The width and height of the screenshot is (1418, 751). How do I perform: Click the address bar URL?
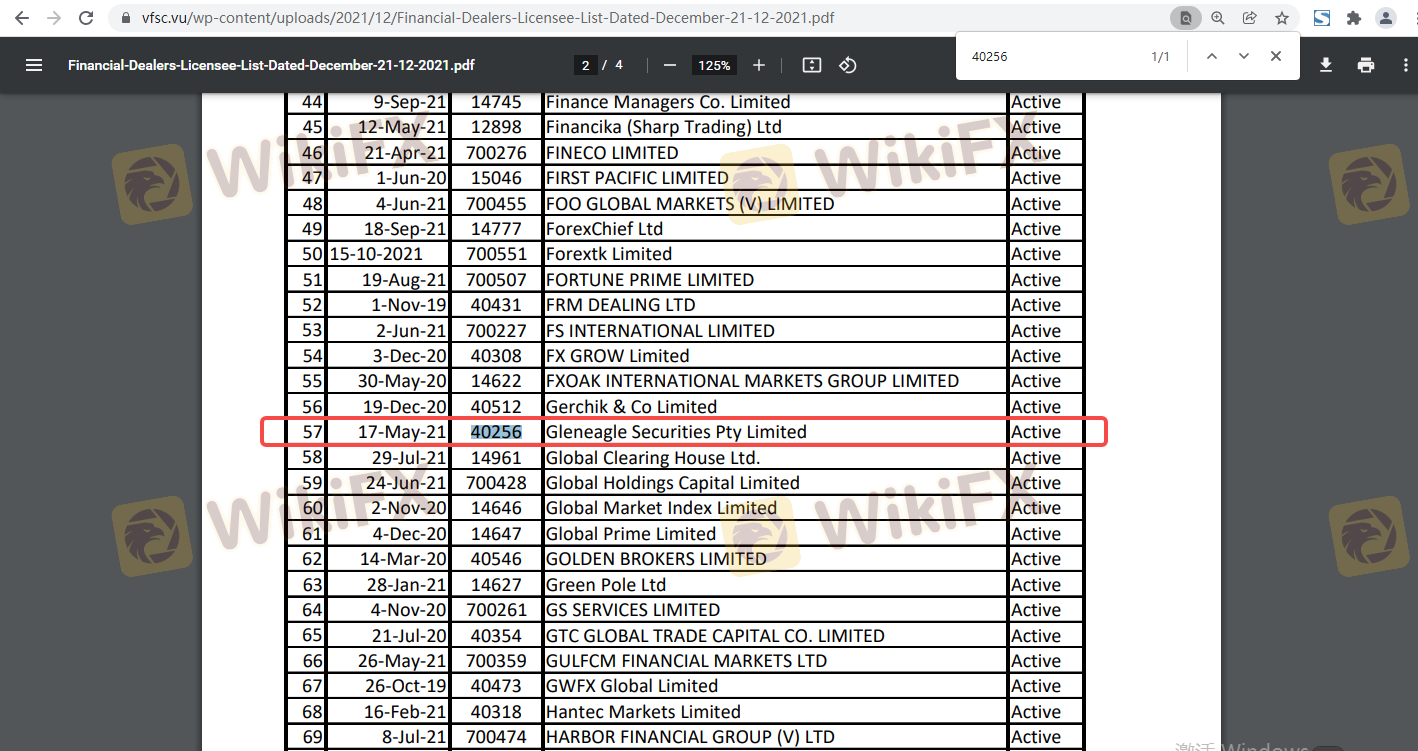[x=488, y=18]
